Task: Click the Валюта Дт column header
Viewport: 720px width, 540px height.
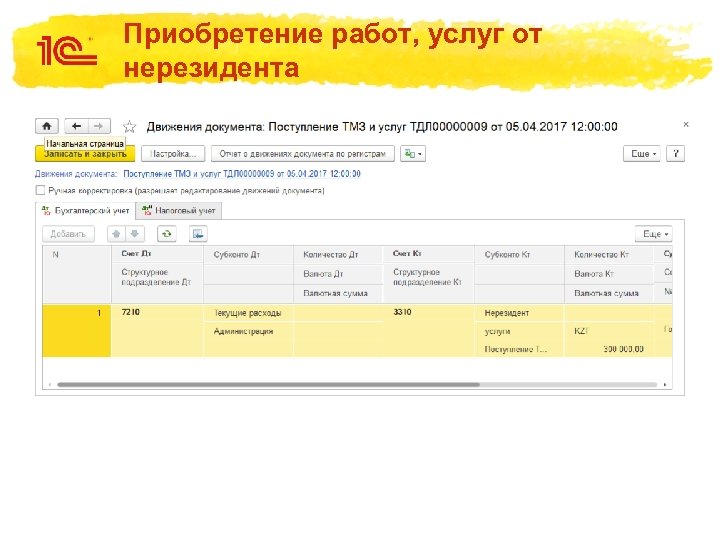Action: coord(338,274)
